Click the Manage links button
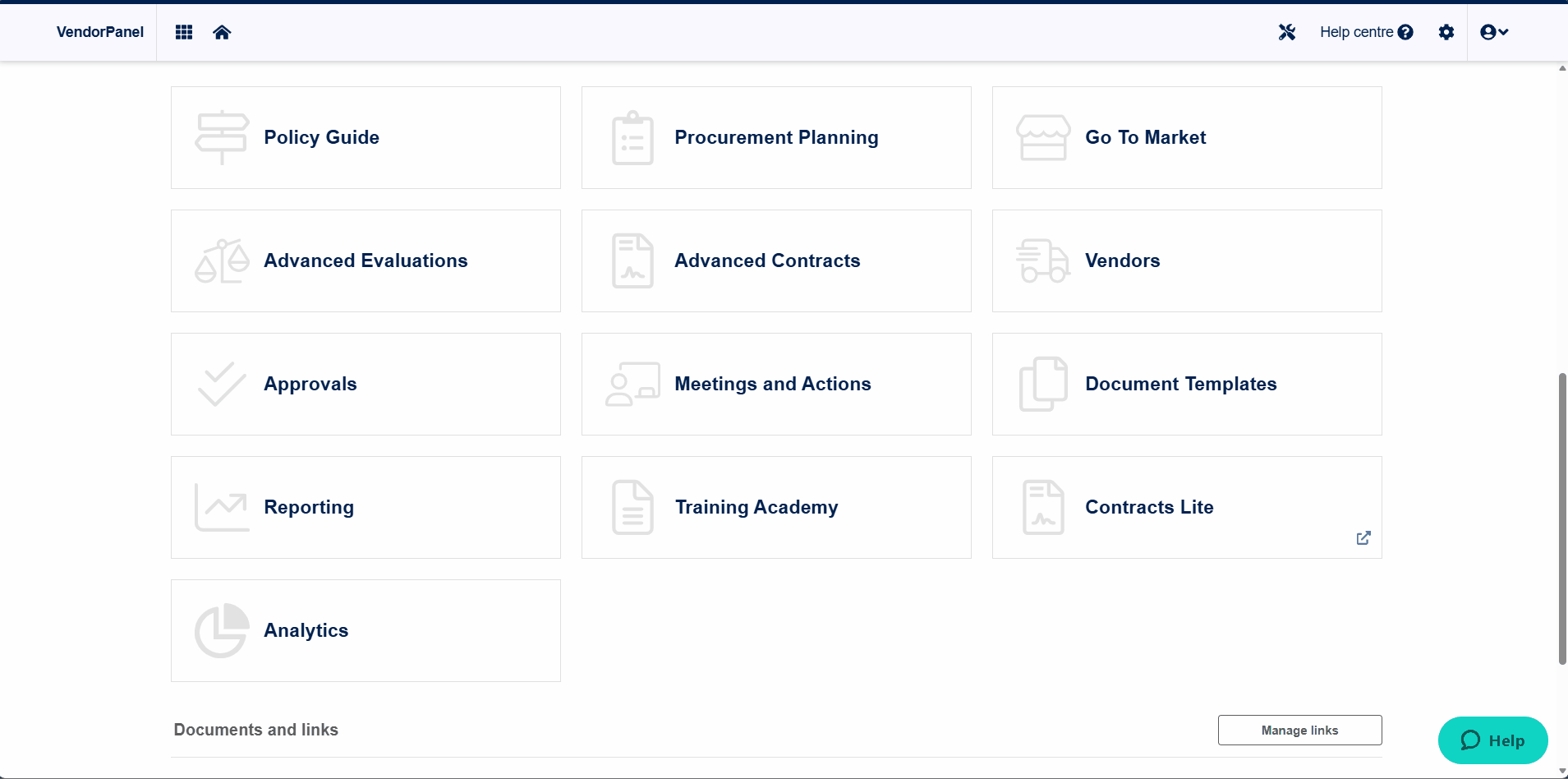The height and width of the screenshot is (779, 1568). tap(1299, 730)
